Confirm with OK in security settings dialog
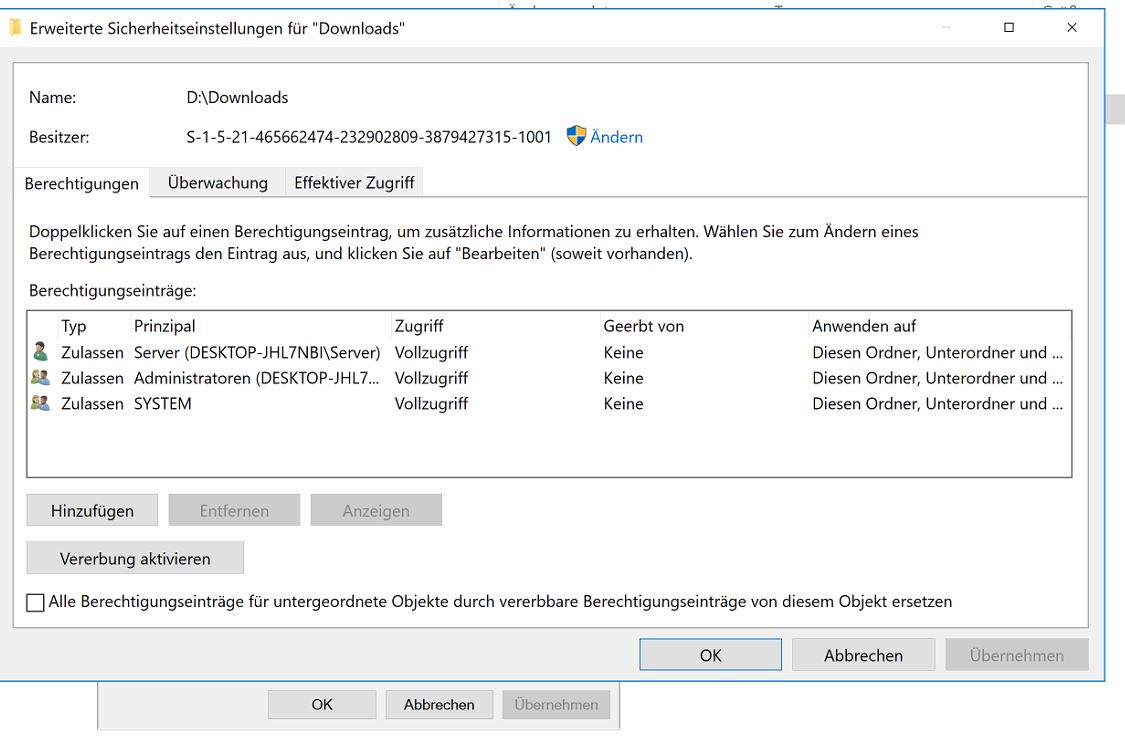This screenshot has width=1125, height=738. pos(710,655)
